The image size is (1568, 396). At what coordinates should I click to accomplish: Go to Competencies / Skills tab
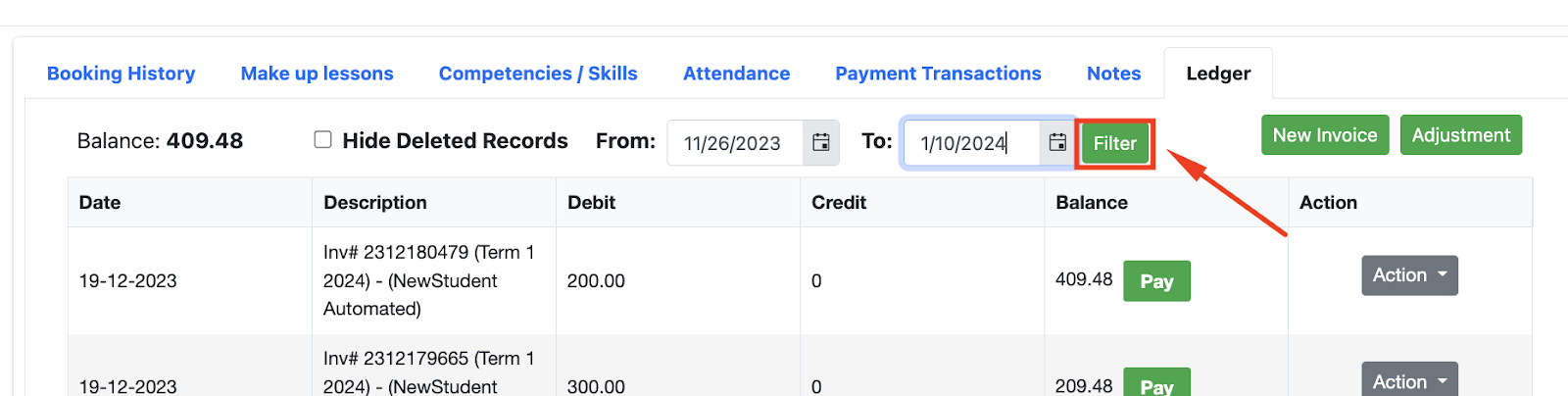538,74
